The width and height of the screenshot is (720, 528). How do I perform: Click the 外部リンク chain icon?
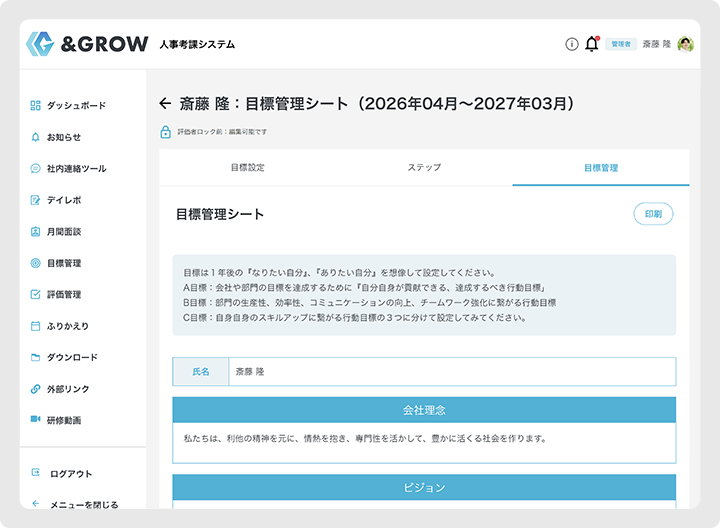(x=35, y=389)
